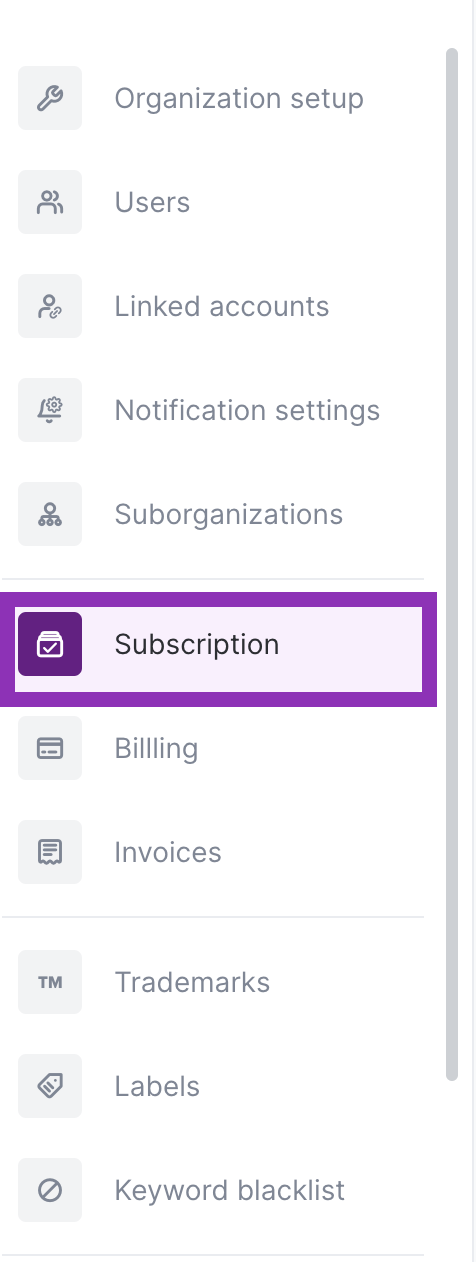
Task: Click the wrench icon for Organization setup
Action: (x=50, y=98)
